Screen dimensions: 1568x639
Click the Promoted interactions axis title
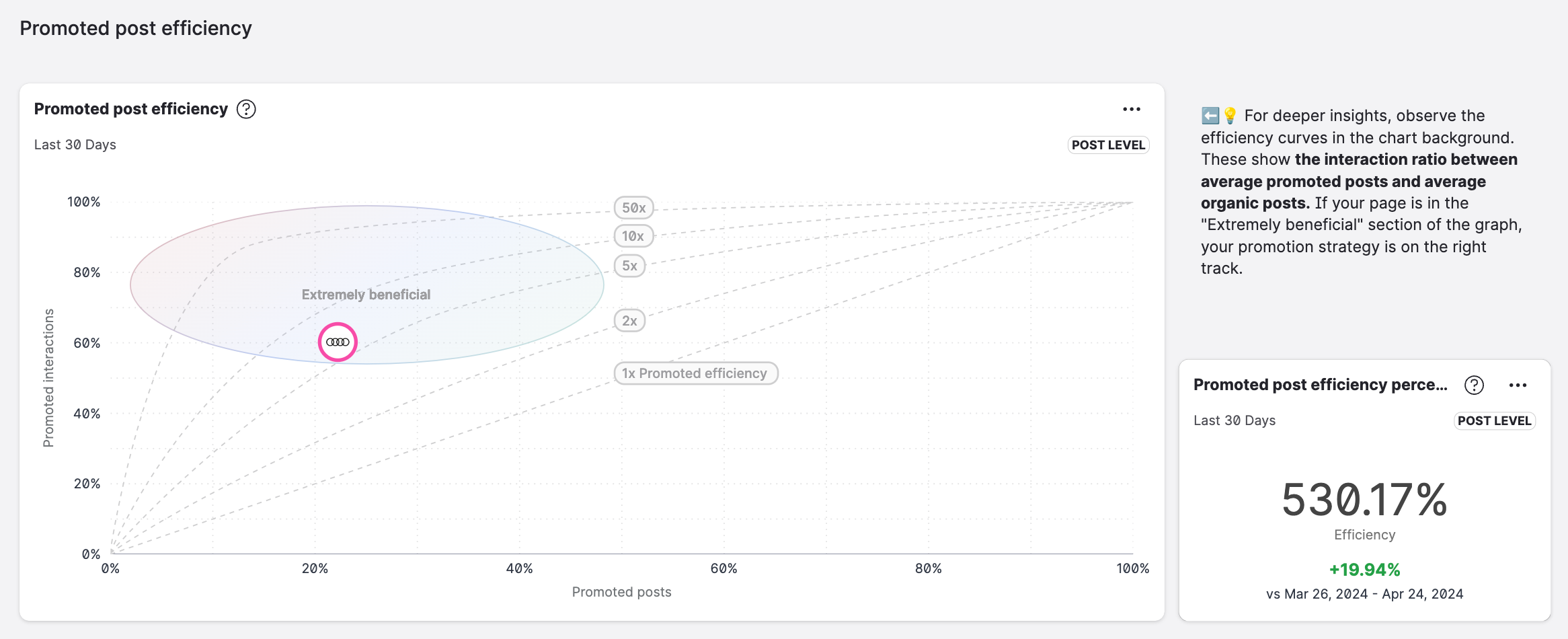point(48,377)
